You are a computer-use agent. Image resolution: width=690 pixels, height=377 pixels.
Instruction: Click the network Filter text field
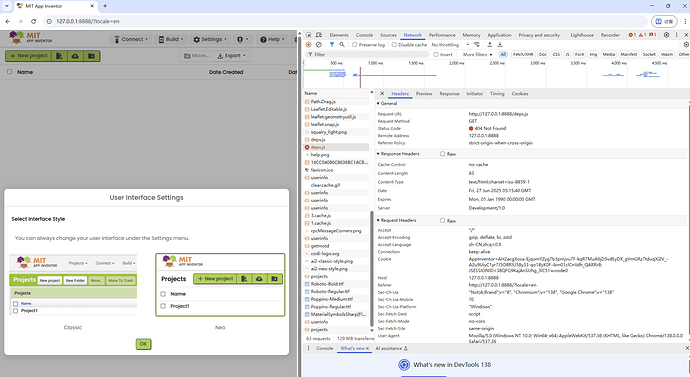[x=367, y=55]
